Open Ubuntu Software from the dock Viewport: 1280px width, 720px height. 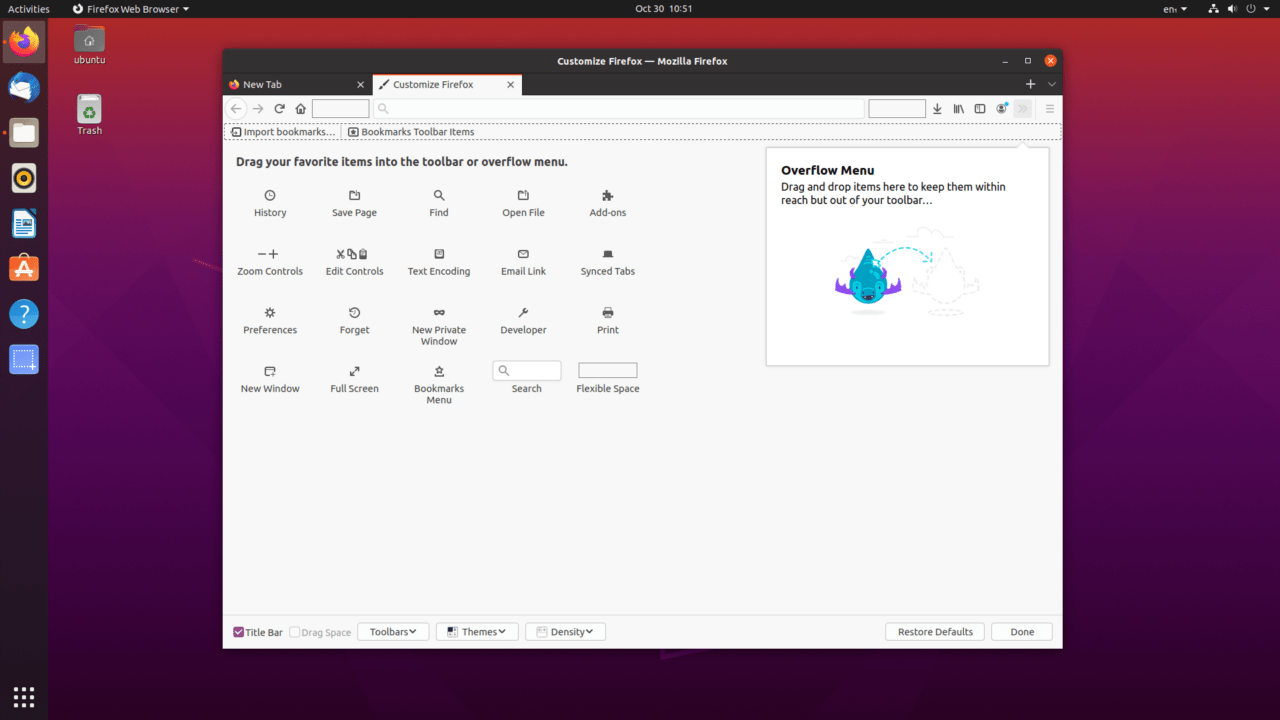tap(24, 268)
